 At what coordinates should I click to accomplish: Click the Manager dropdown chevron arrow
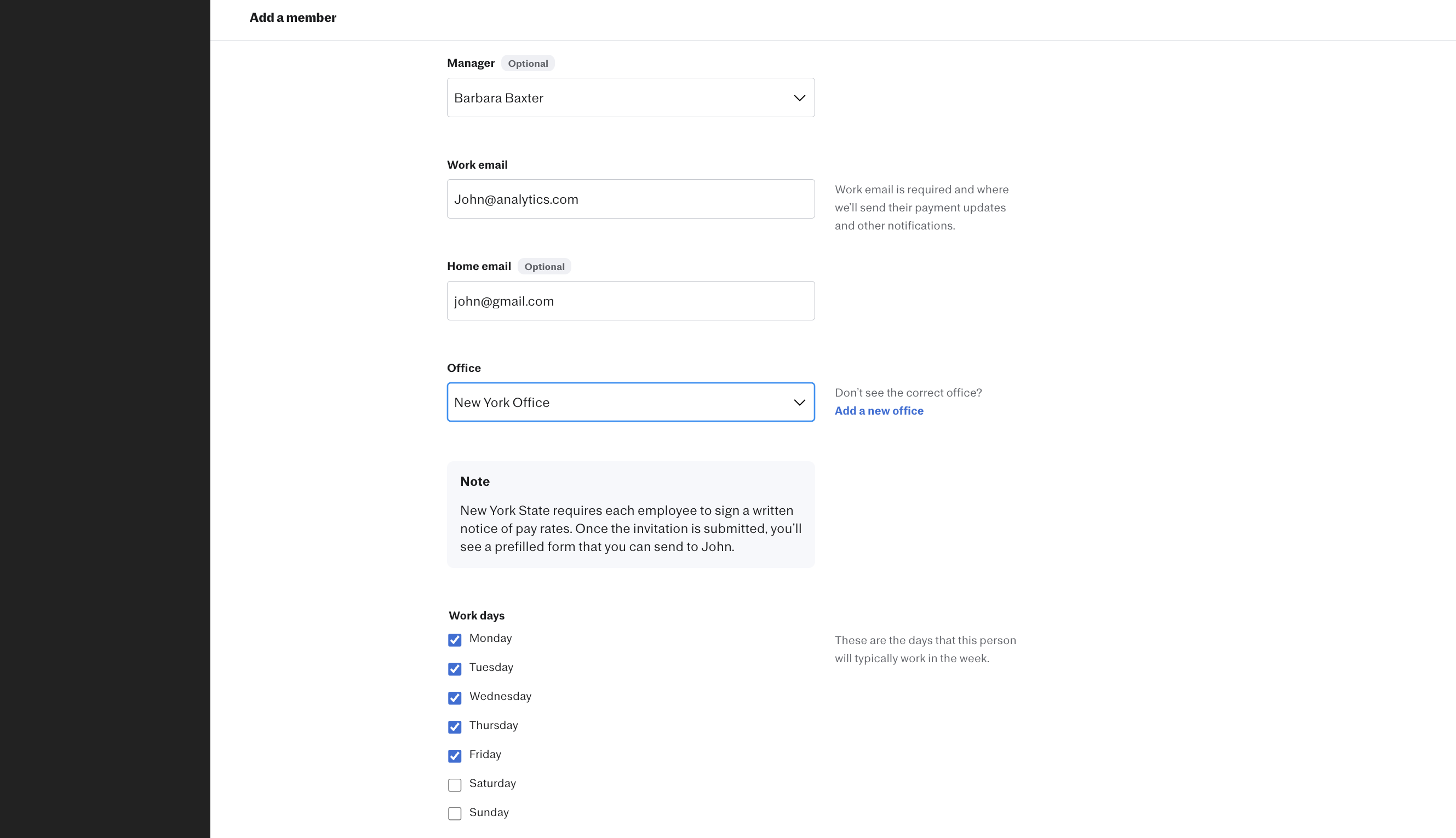[799, 98]
